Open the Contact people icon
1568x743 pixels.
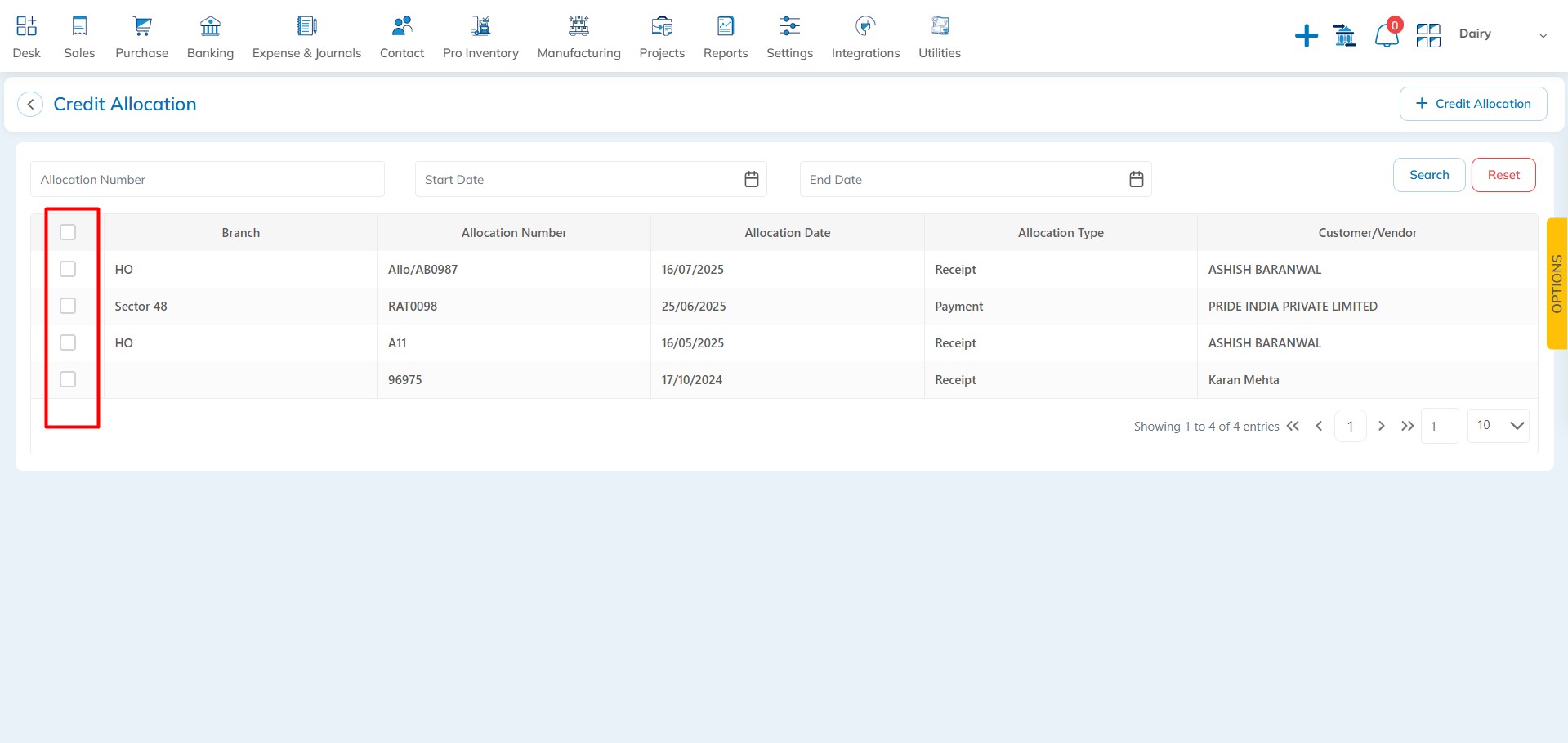[402, 26]
